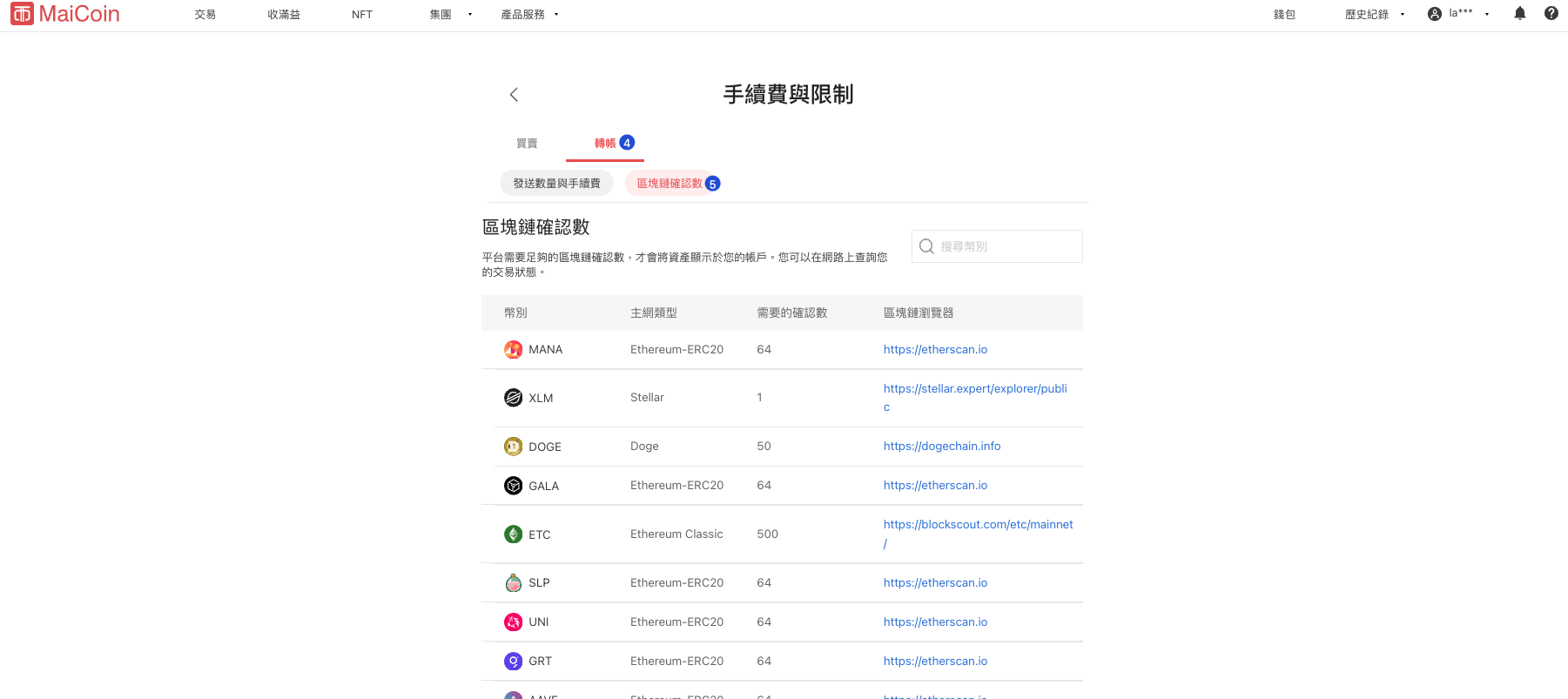Open NFT in the top navigation
1568x699 pixels.
tap(362, 15)
